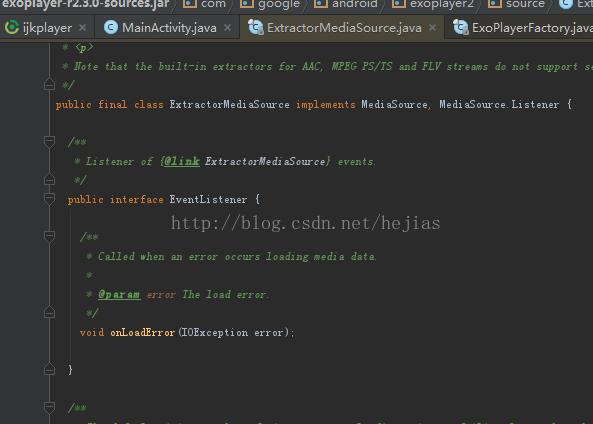This screenshot has width=593, height=424.
Task: Follow the @link tag in Javadoc
Action: [182, 162]
